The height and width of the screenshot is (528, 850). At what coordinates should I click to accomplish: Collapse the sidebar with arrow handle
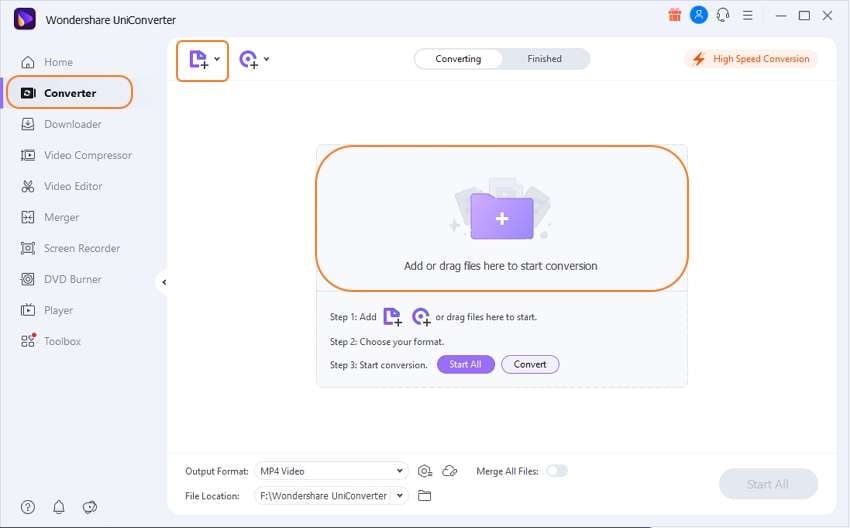(x=163, y=282)
